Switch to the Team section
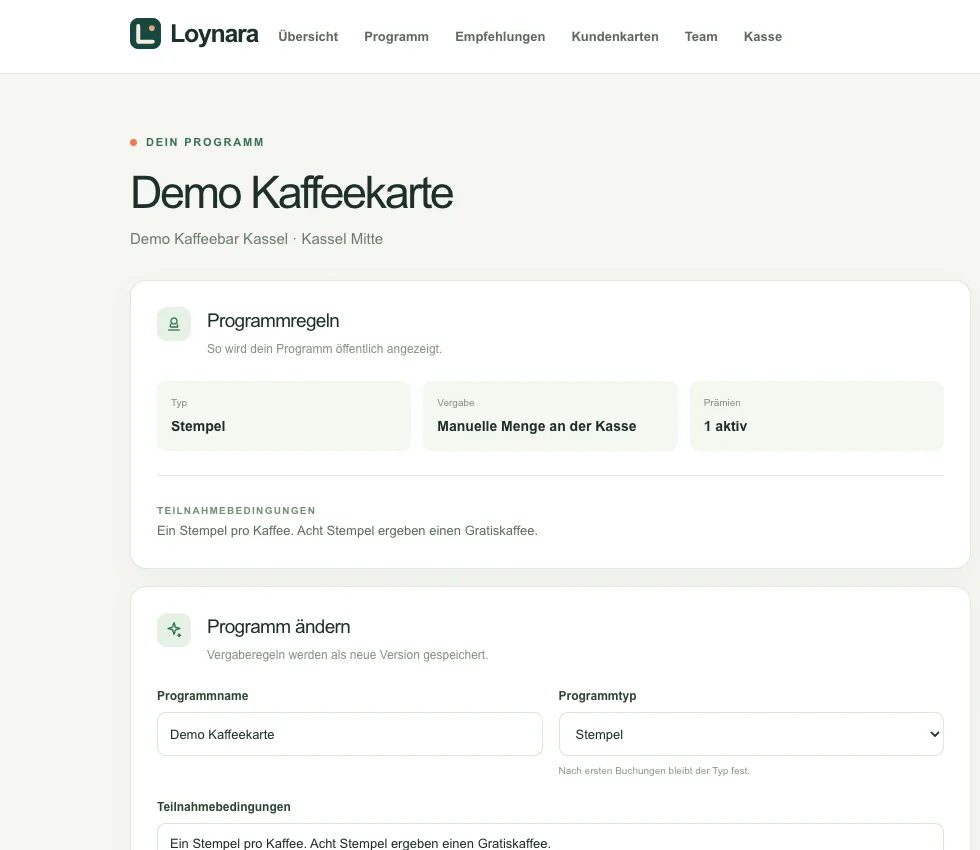Viewport: 980px width, 850px height. coord(701,37)
